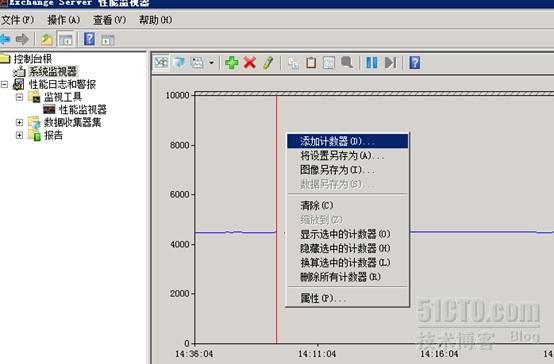
Task: Select 数据收集器集 tree node
Action: tap(72, 122)
